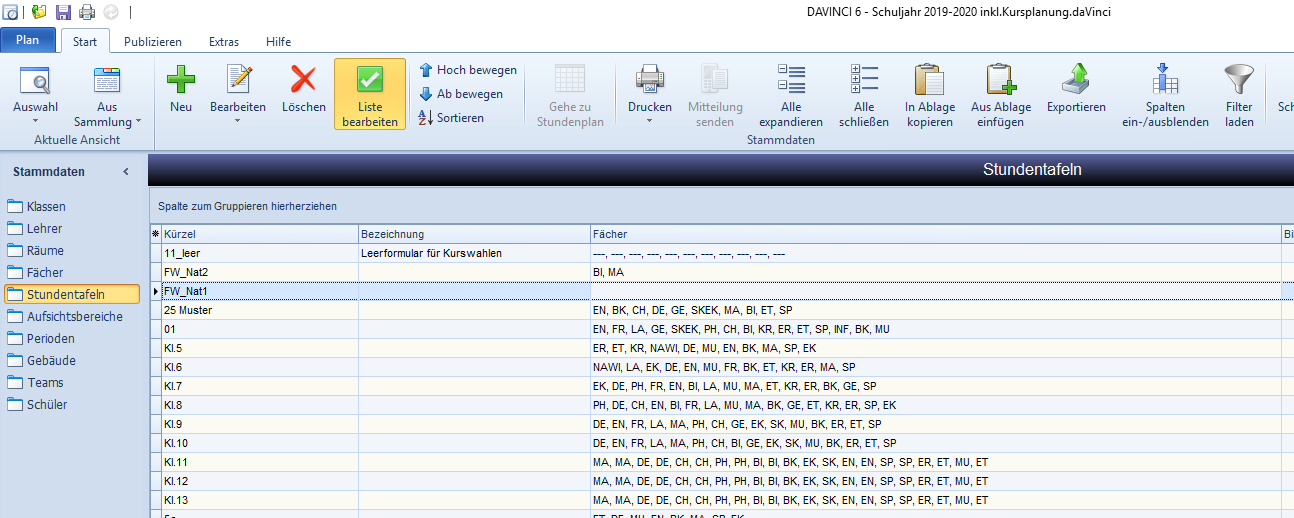
Task: Collapse the Stammdaten sidebar panel
Action: (x=126, y=172)
